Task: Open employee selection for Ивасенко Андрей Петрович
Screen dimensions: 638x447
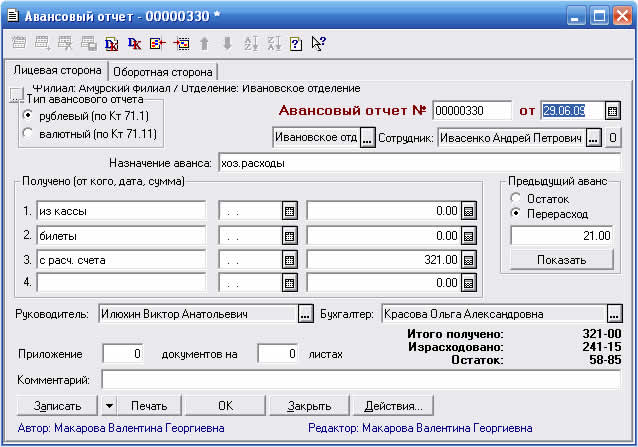Action: click(593, 137)
